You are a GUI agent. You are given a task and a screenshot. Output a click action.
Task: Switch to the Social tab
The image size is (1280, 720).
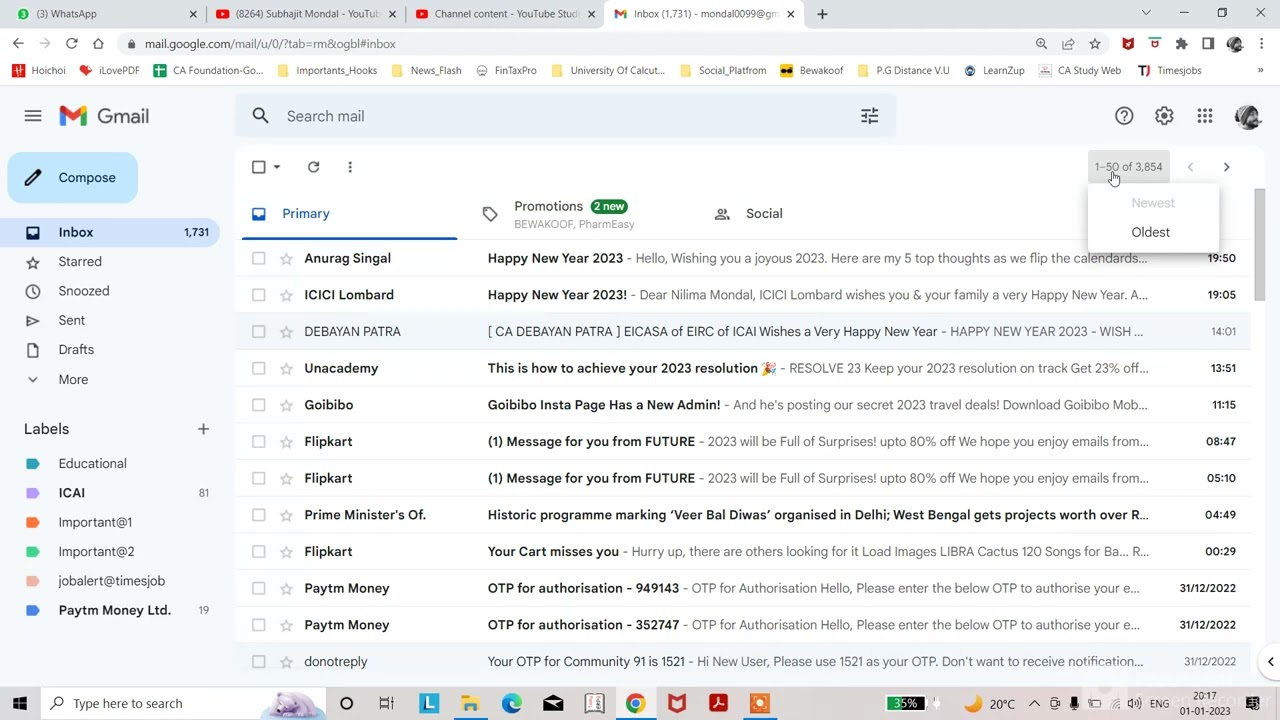point(764,214)
